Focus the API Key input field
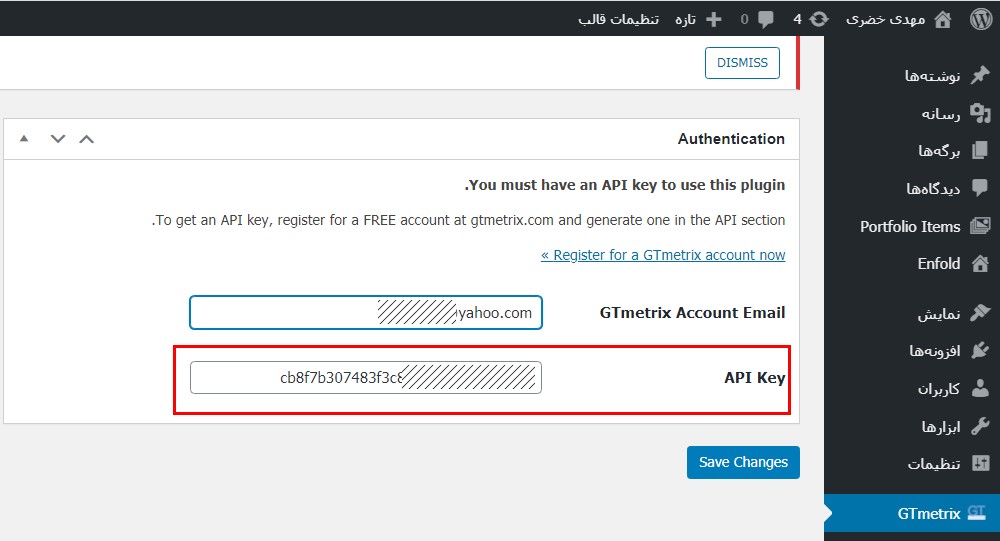 (366, 378)
